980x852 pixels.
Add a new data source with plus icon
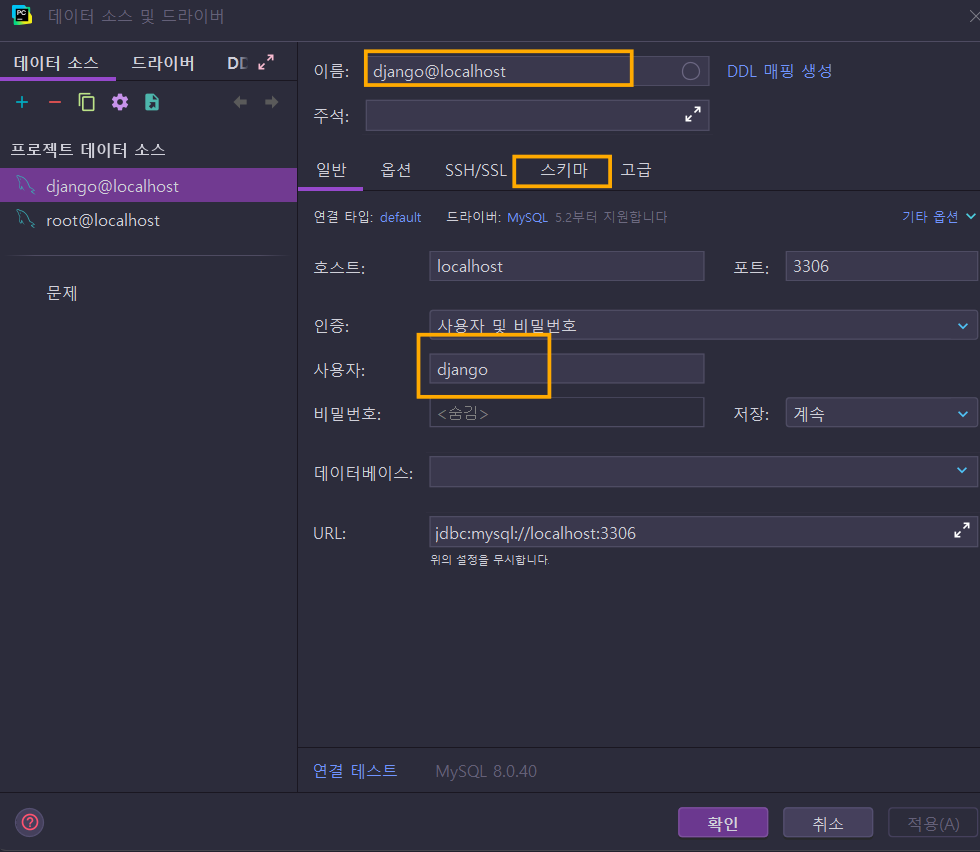22,102
